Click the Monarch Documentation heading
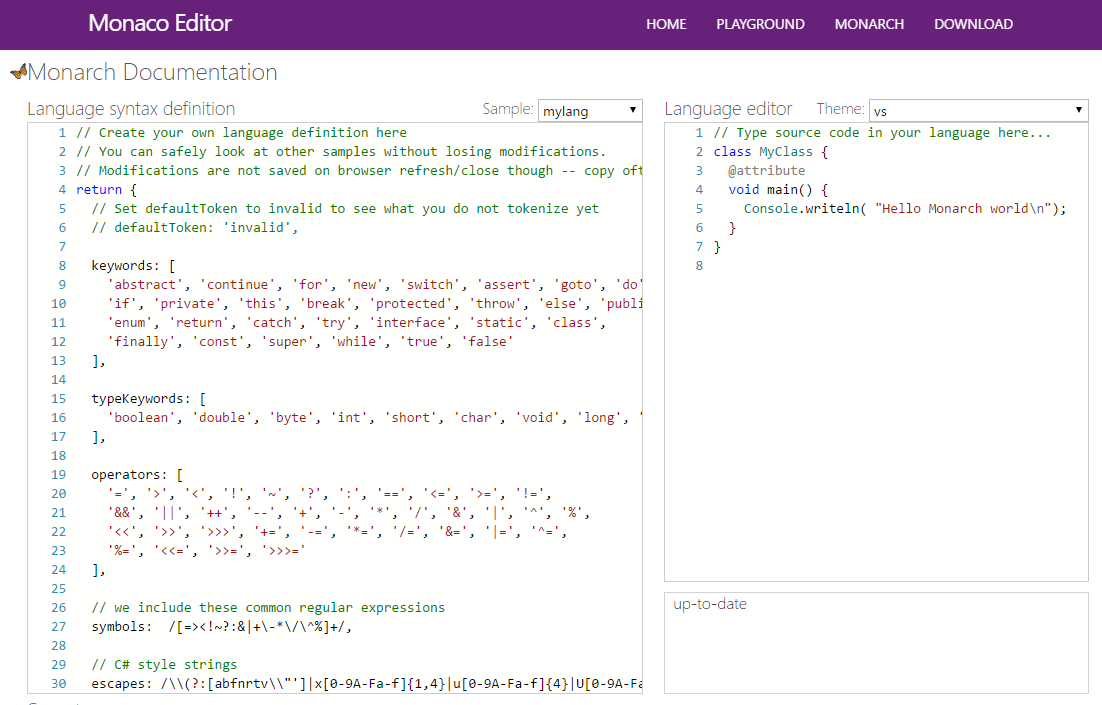Image resolution: width=1102 pixels, height=705 pixels. coord(153,72)
